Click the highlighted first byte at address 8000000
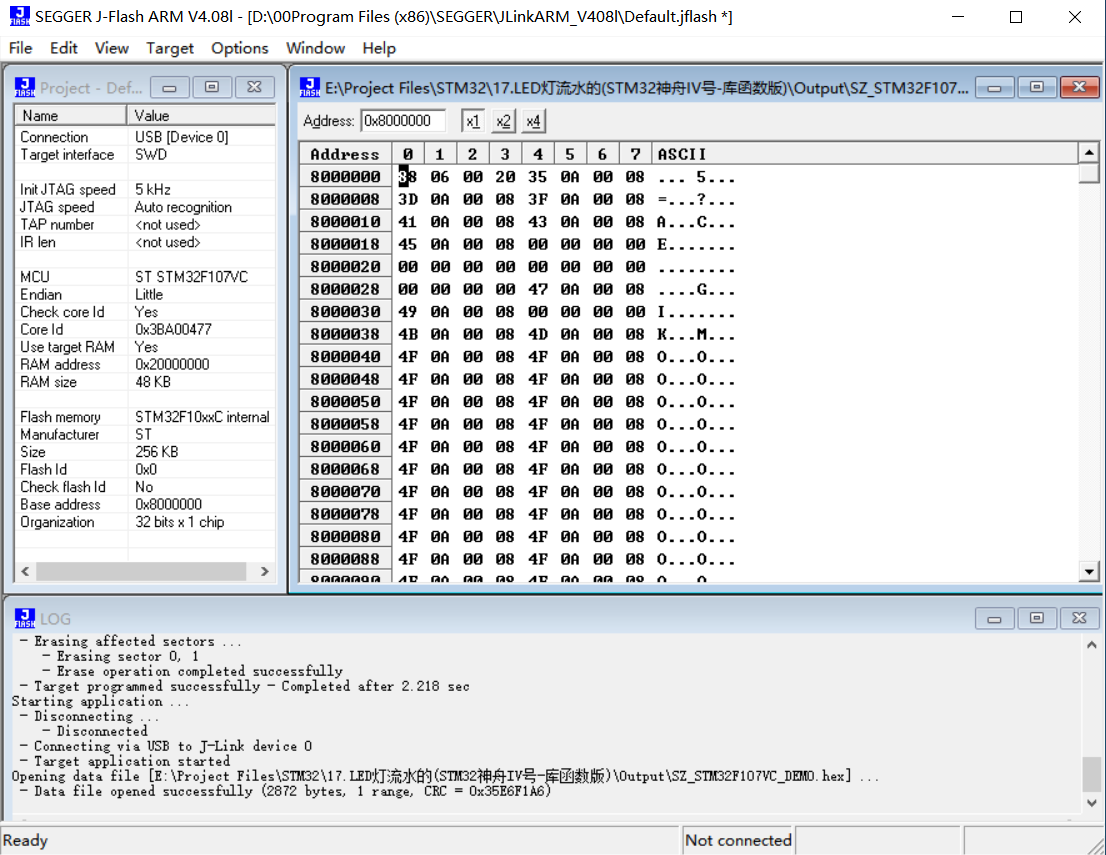 (408, 176)
